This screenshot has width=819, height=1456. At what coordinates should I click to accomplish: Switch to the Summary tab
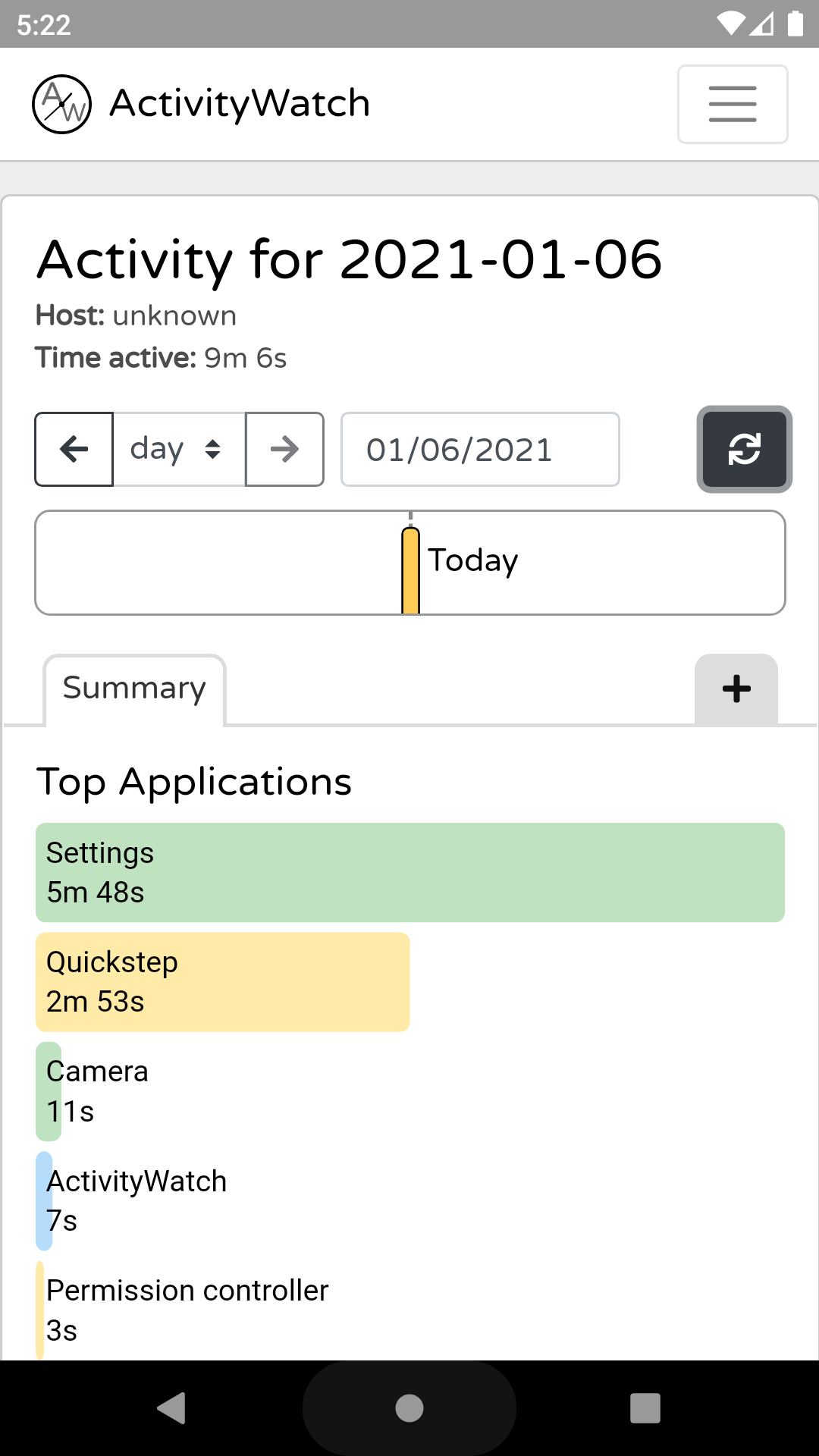[x=134, y=689]
